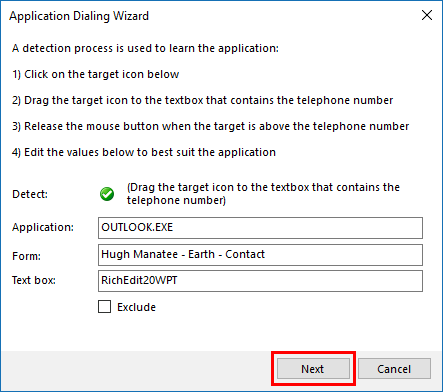This screenshot has height=392, width=443.
Task: Click the parenthesized drag hint beside Detect
Action: point(263,194)
